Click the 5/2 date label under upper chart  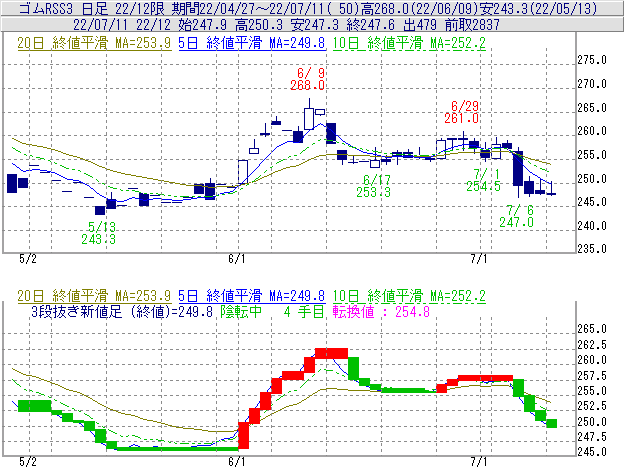coord(28,259)
